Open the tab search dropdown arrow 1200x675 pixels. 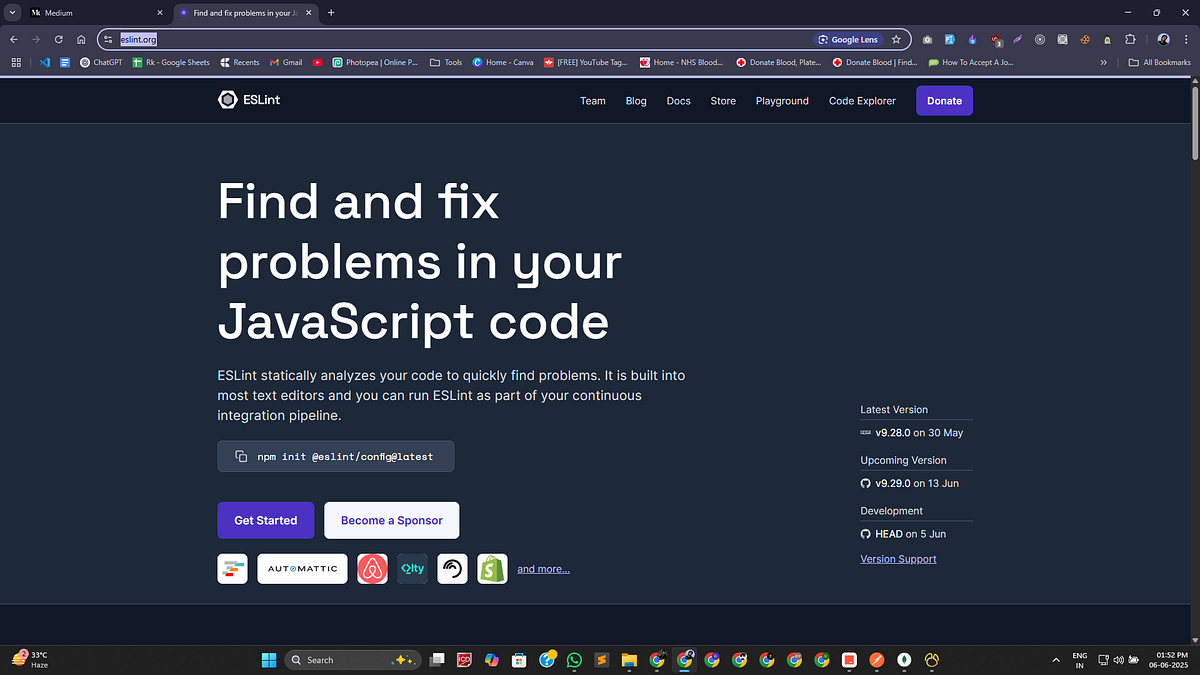(11, 12)
